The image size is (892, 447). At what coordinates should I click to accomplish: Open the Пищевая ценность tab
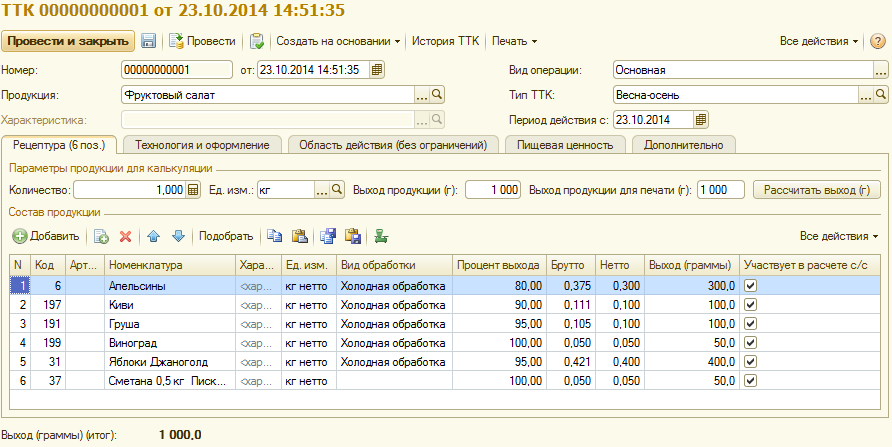pos(565,145)
